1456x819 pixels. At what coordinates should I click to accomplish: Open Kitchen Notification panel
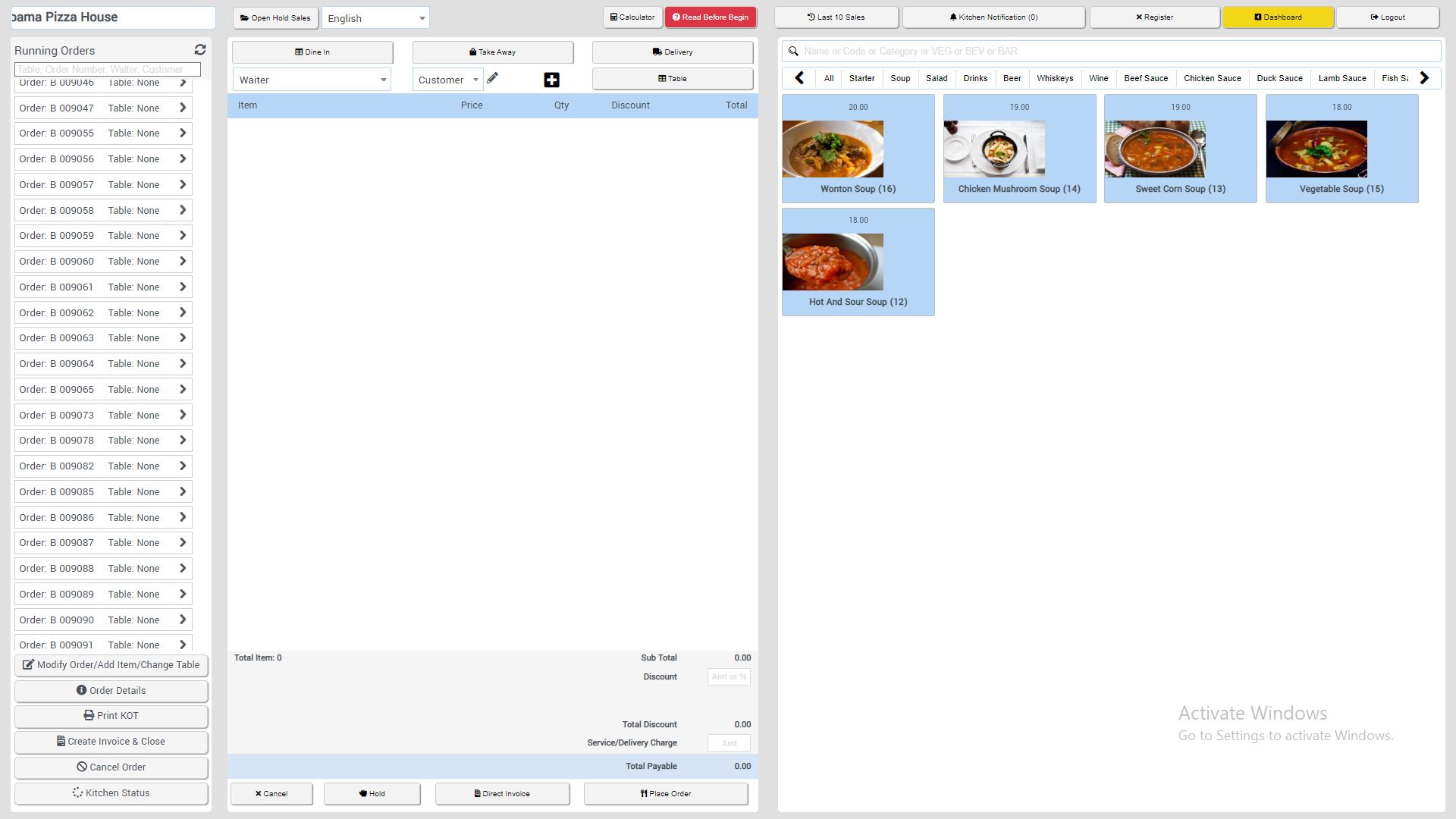click(993, 17)
